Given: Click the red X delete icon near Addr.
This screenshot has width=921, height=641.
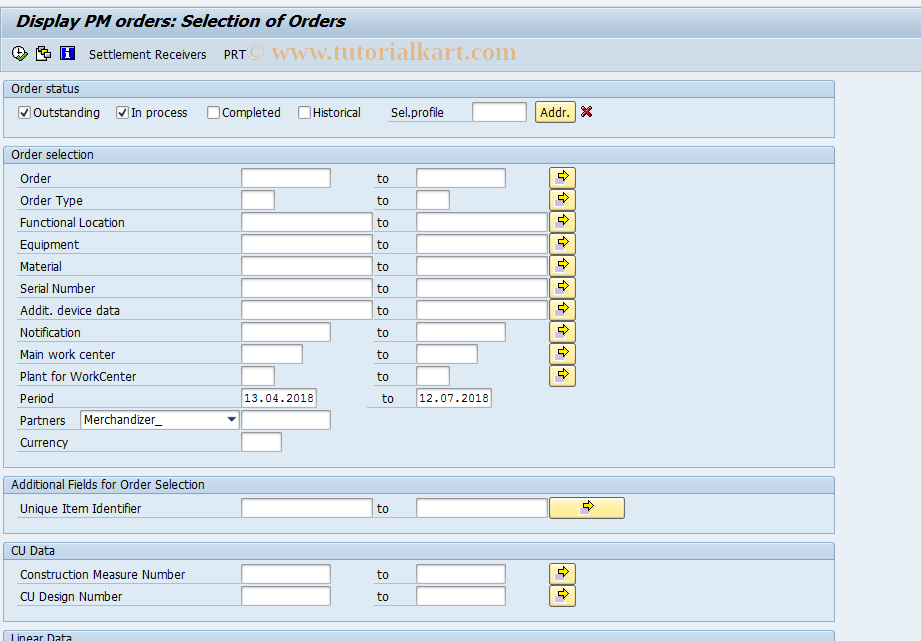Looking at the screenshot, I should coord(586,112).
